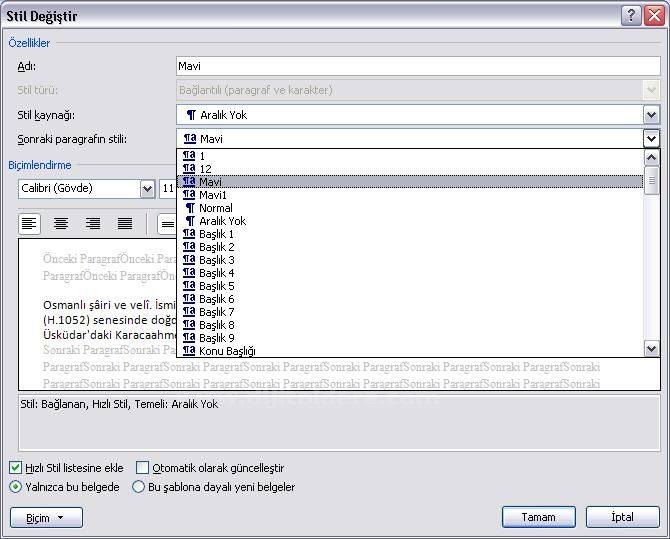This screenshot has height=539, width=670.
Task: Choose style 12 from the list
Action: [x=410, y=169]
